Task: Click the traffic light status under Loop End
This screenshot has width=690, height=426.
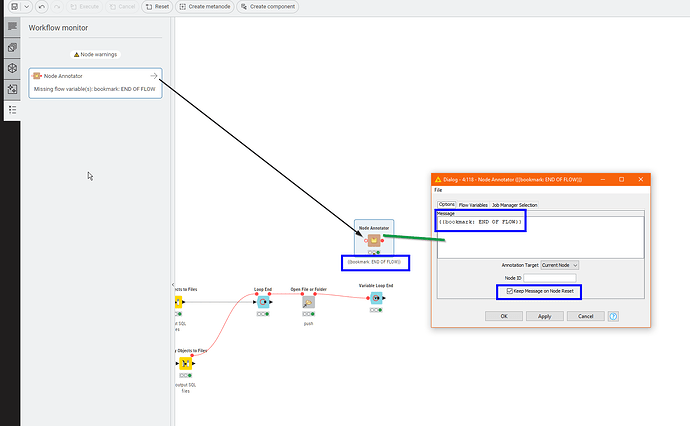Action: click(x=263, y=314)
